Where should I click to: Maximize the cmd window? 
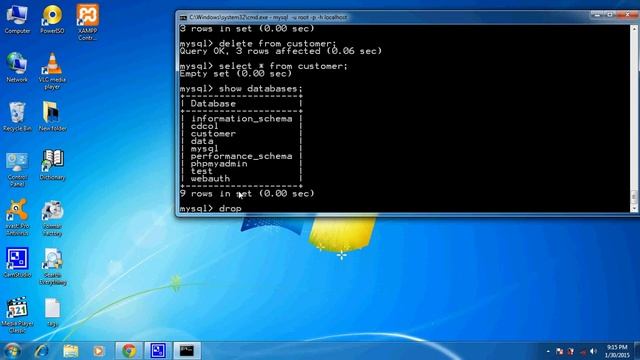[610, 15]
